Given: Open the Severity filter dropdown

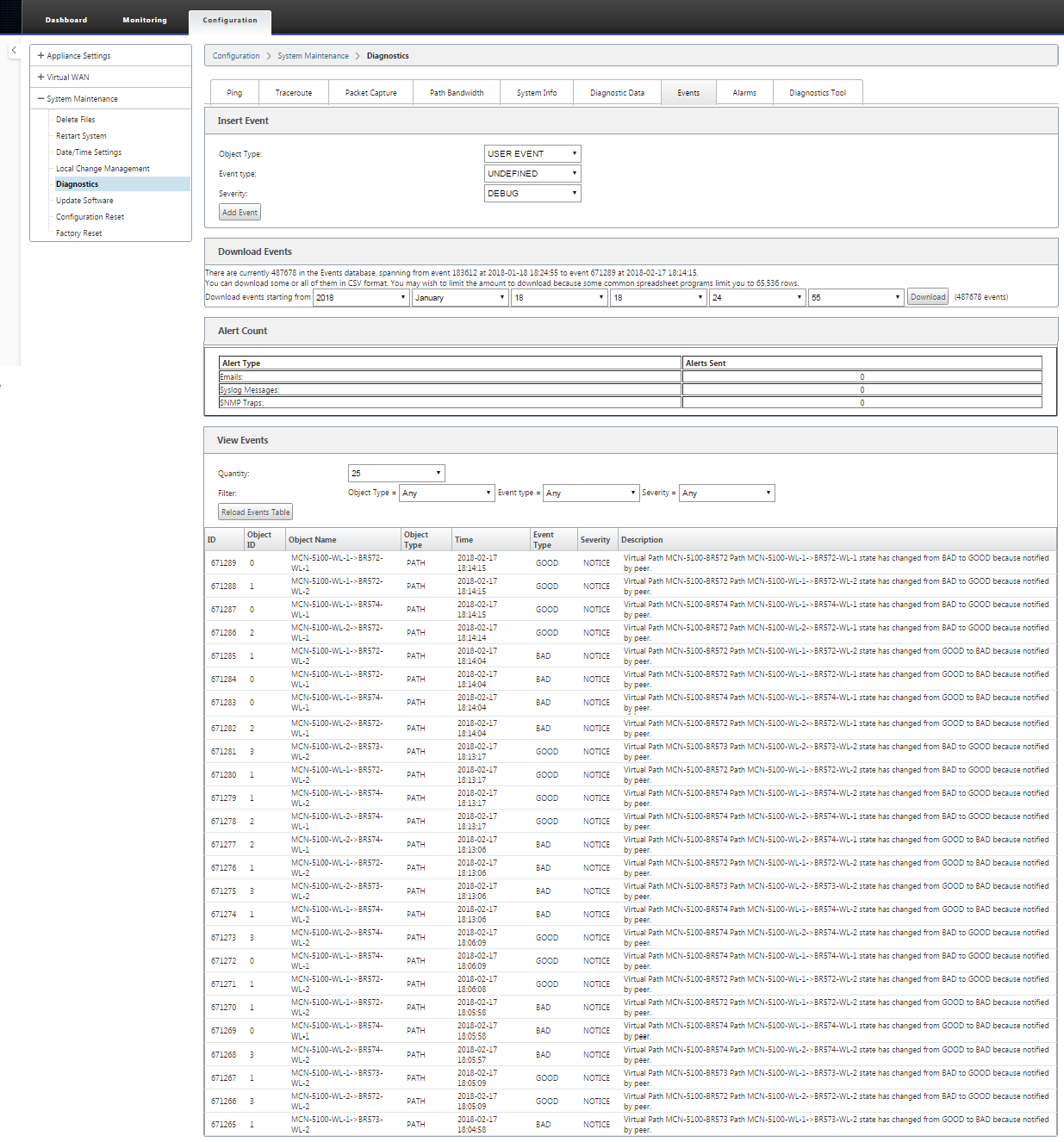Looking at the screenshot, I should (x=727, y=493).
